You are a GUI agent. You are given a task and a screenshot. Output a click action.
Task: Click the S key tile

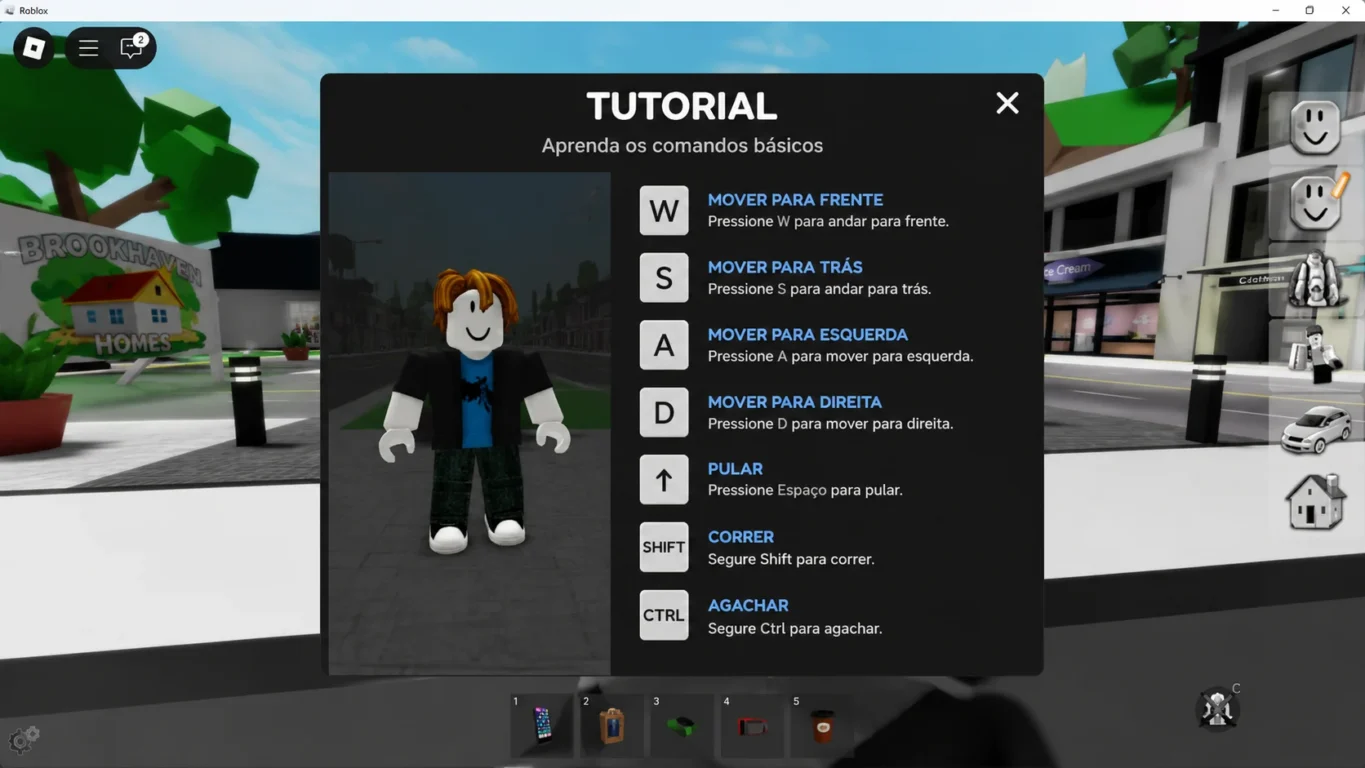(x=664, y=278)
